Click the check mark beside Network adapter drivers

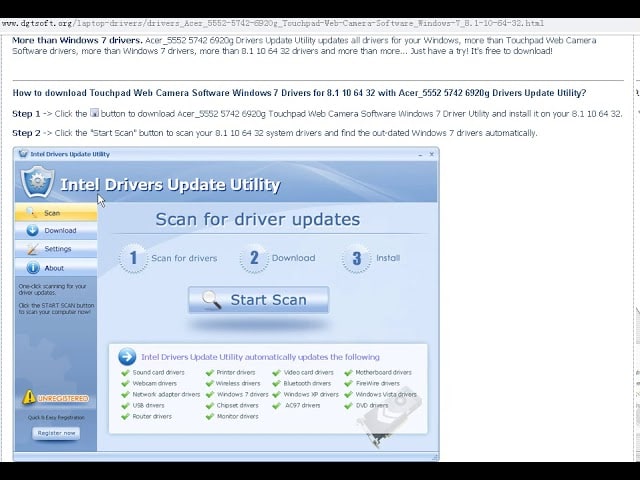click(125, 394)
